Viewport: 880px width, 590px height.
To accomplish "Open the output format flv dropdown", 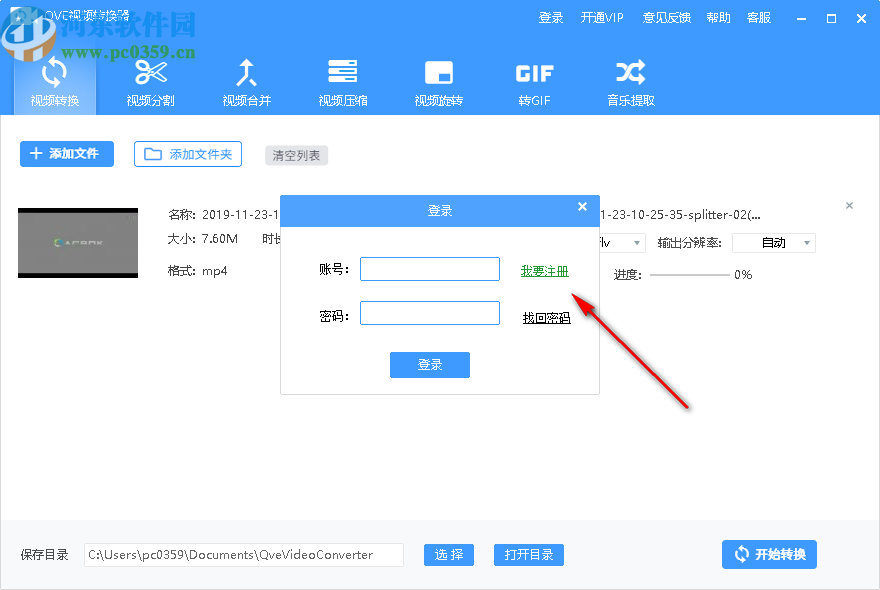I will coord(621,242).
